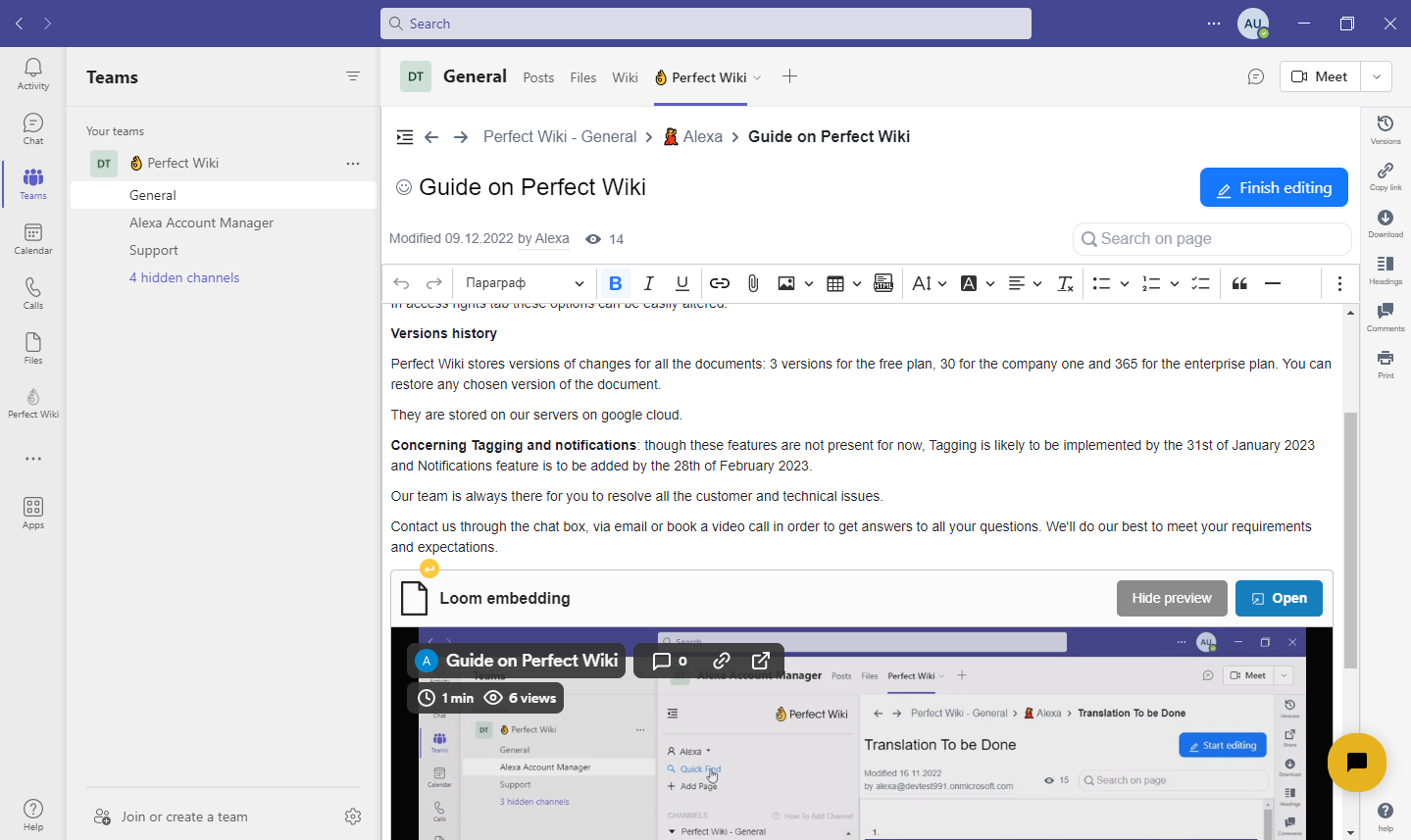The image size is (1411, 840).
Task: Insert a blockquote
Action: 1238,283
